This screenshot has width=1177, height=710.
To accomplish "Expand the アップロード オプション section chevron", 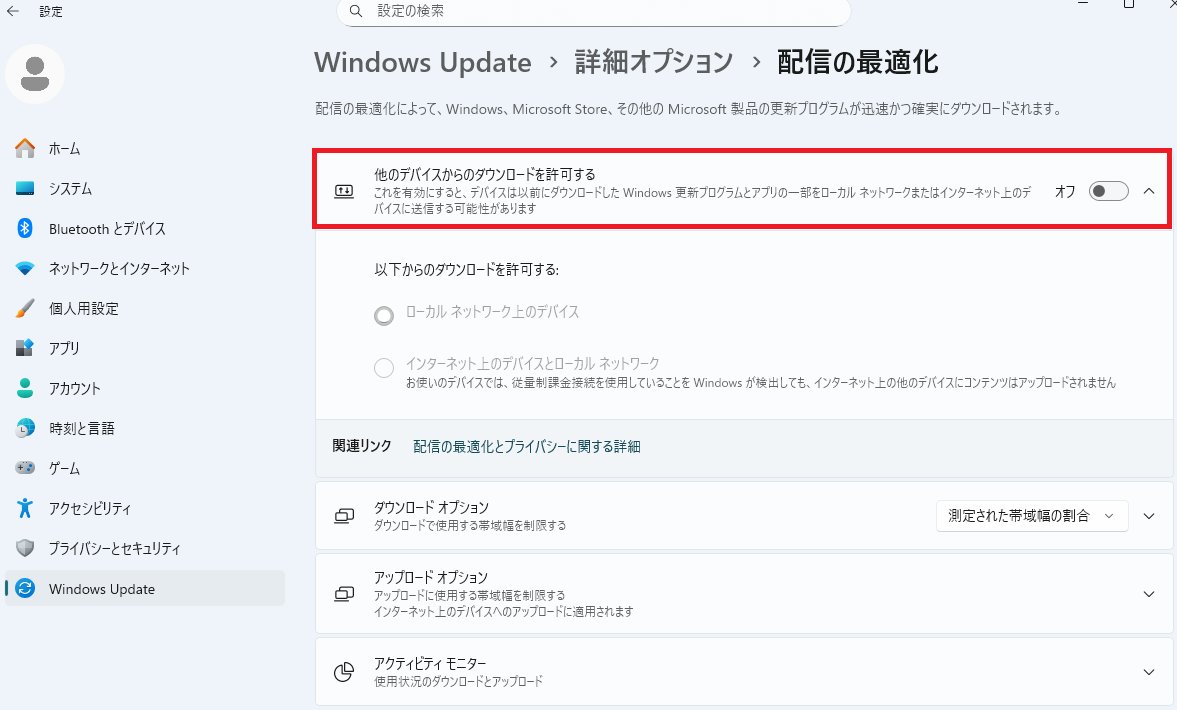I will pos(1148,594).
